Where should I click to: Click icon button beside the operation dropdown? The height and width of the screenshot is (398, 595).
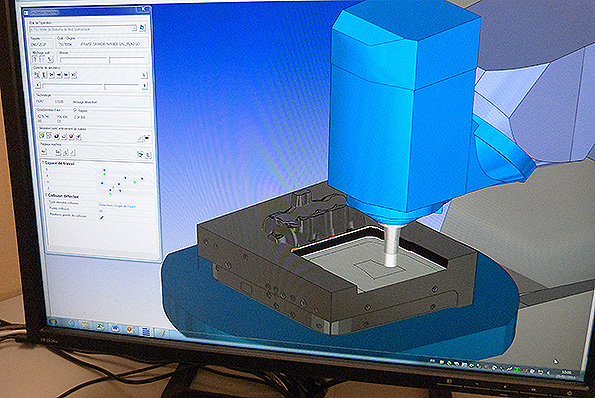(x=142, y=28)
